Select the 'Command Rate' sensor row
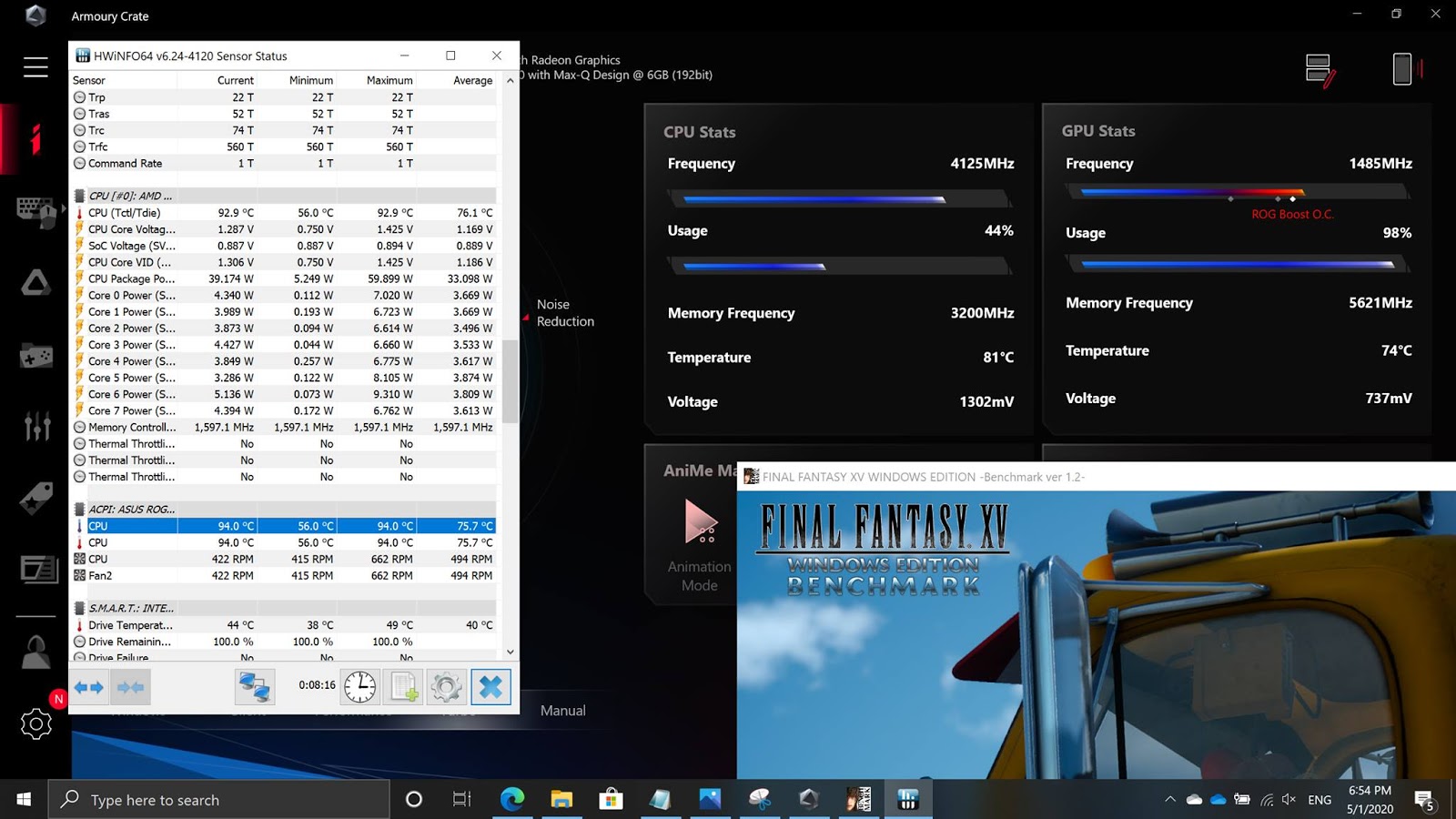Viewport: 1456px width, 819px height. tap(283, 164)
